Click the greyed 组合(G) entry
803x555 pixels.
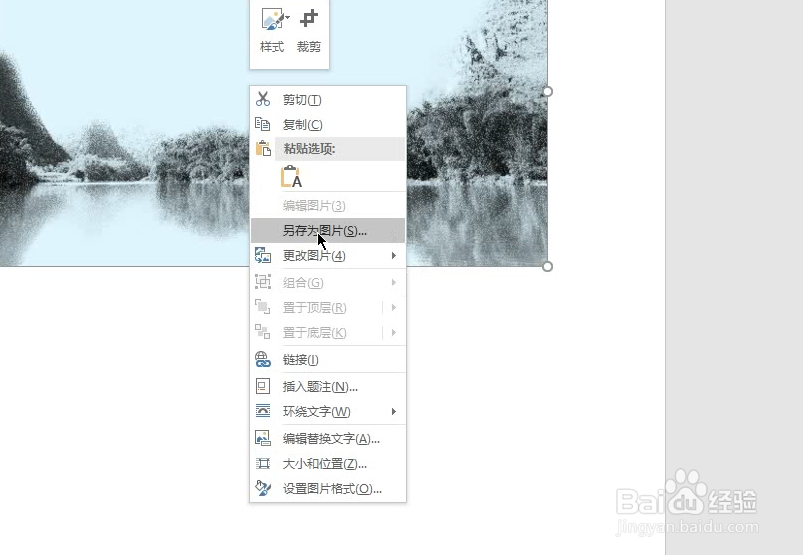[x=328, y=283]
